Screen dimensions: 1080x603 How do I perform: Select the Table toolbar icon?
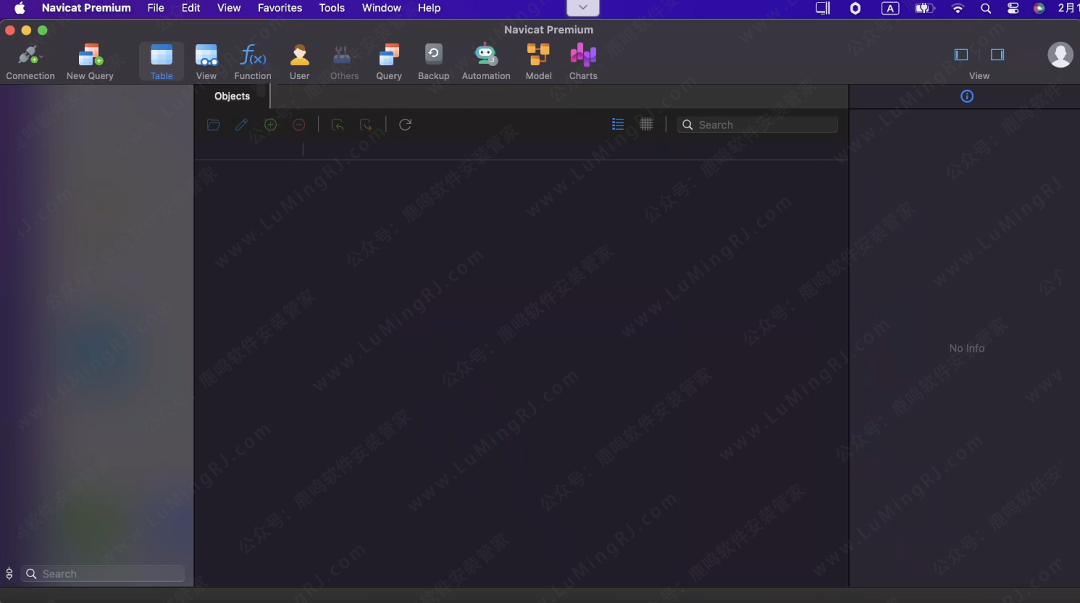(x=161, y=61)
